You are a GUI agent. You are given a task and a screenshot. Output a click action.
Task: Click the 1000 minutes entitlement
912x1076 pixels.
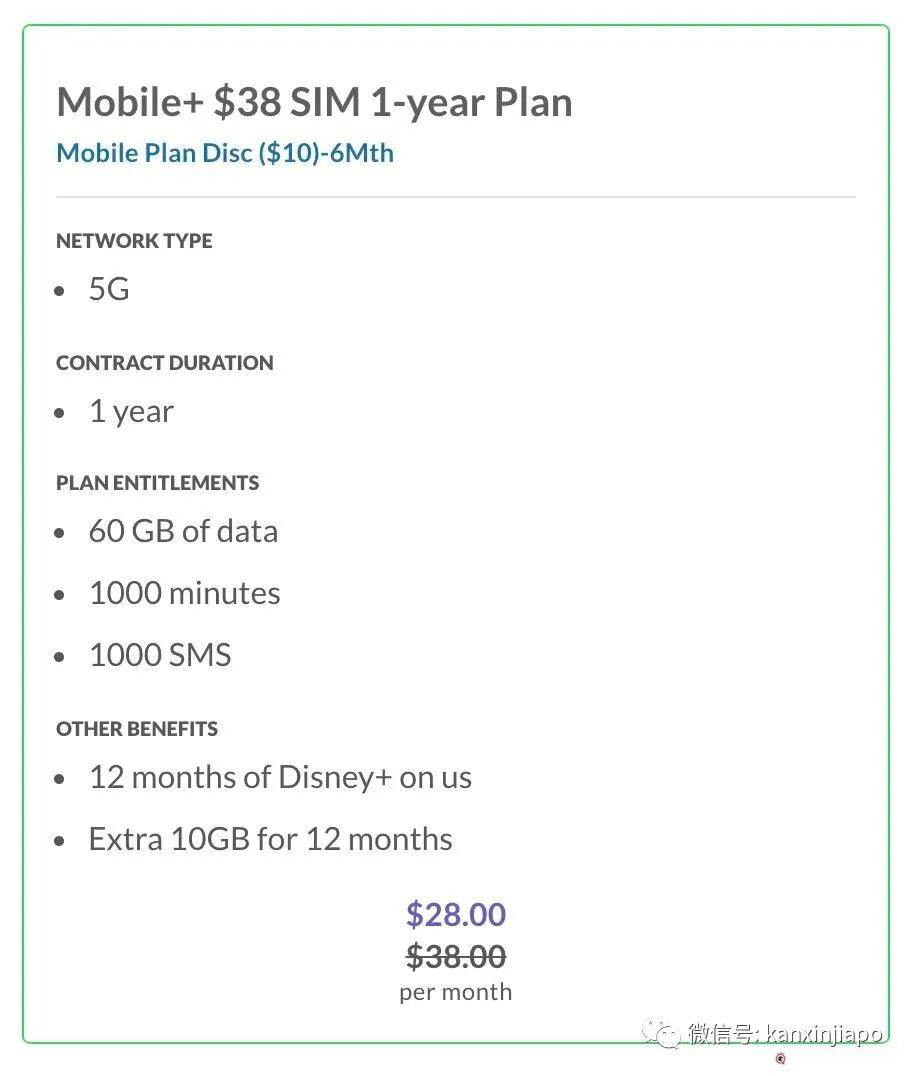coord(184,593)
